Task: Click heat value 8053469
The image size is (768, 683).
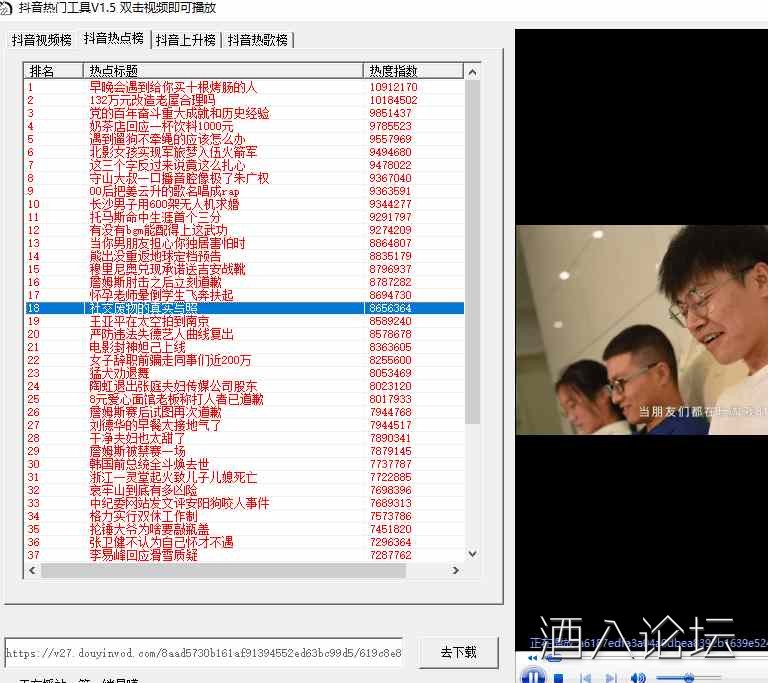Action: 390,373
